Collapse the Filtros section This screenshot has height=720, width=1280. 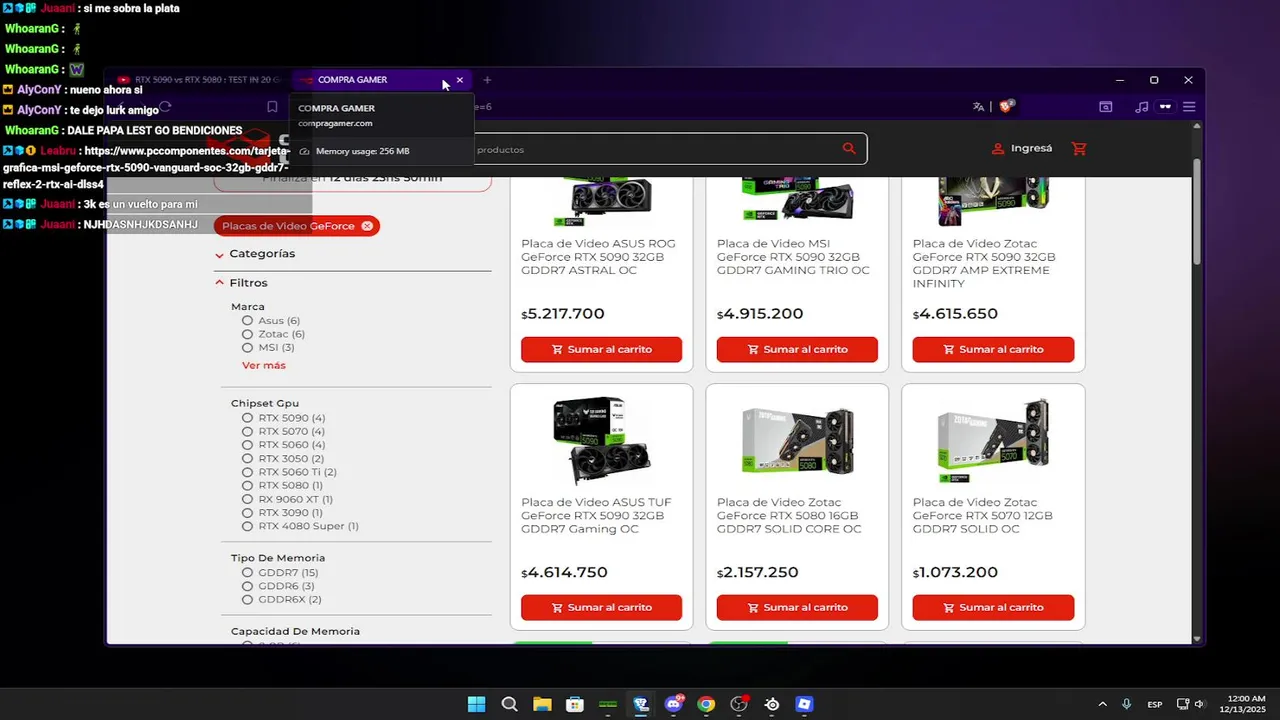[241, 283]
